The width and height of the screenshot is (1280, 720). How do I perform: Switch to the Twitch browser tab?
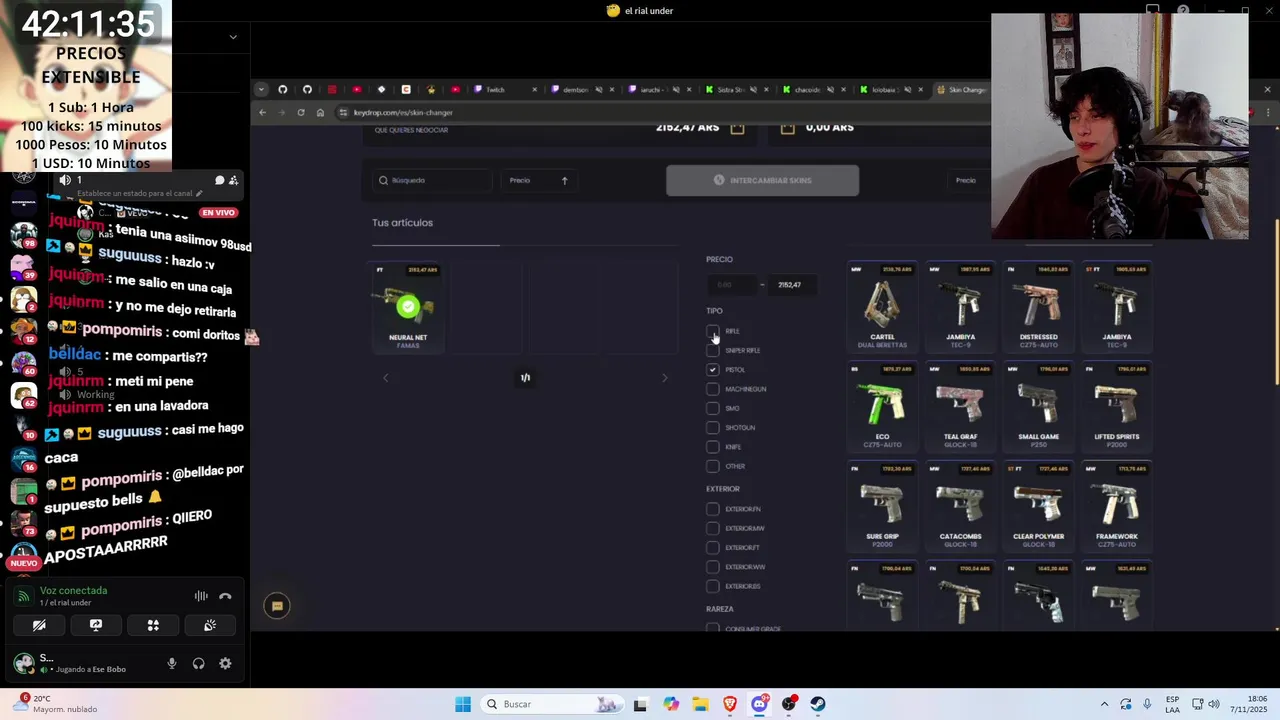click(x=504, y=90)
